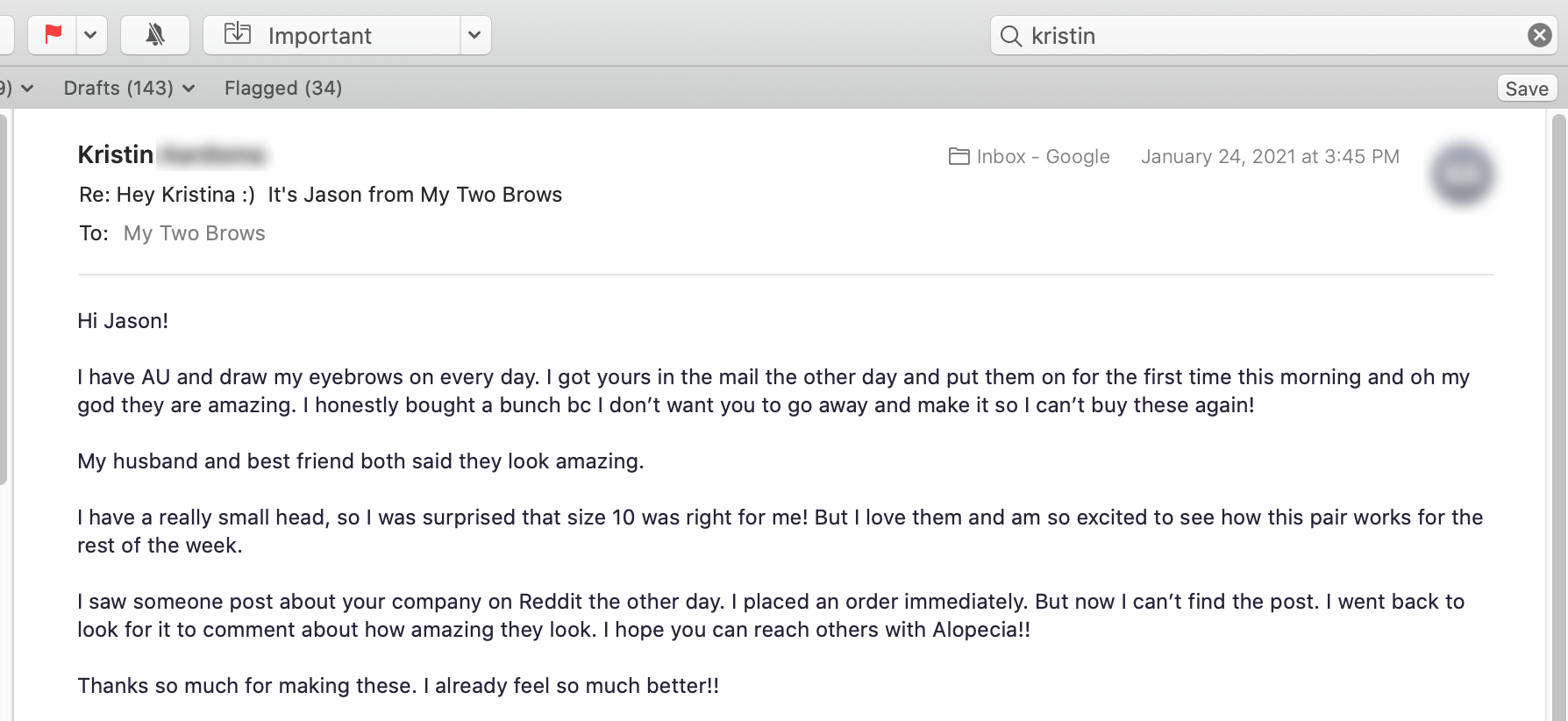Click the January 24, 2021 timestamp

tap(1270, 157)
